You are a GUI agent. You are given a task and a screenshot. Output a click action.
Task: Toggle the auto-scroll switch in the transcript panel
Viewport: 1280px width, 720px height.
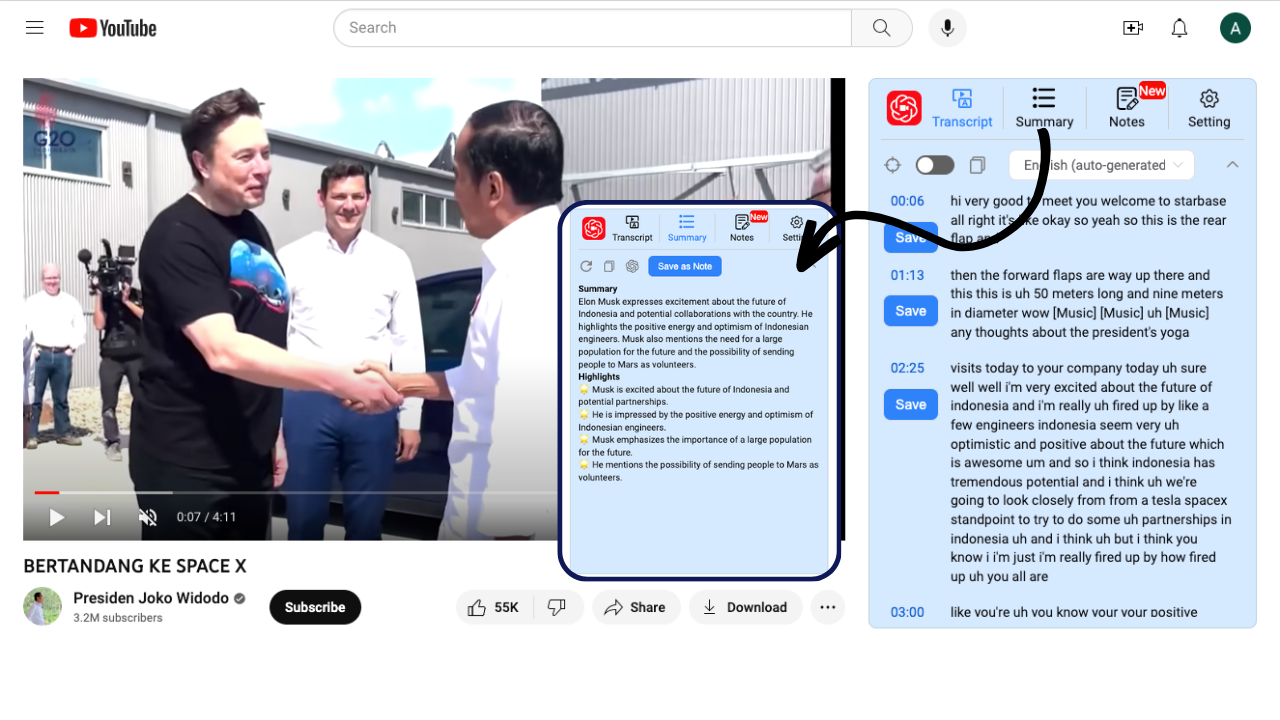tap(934, 164)
